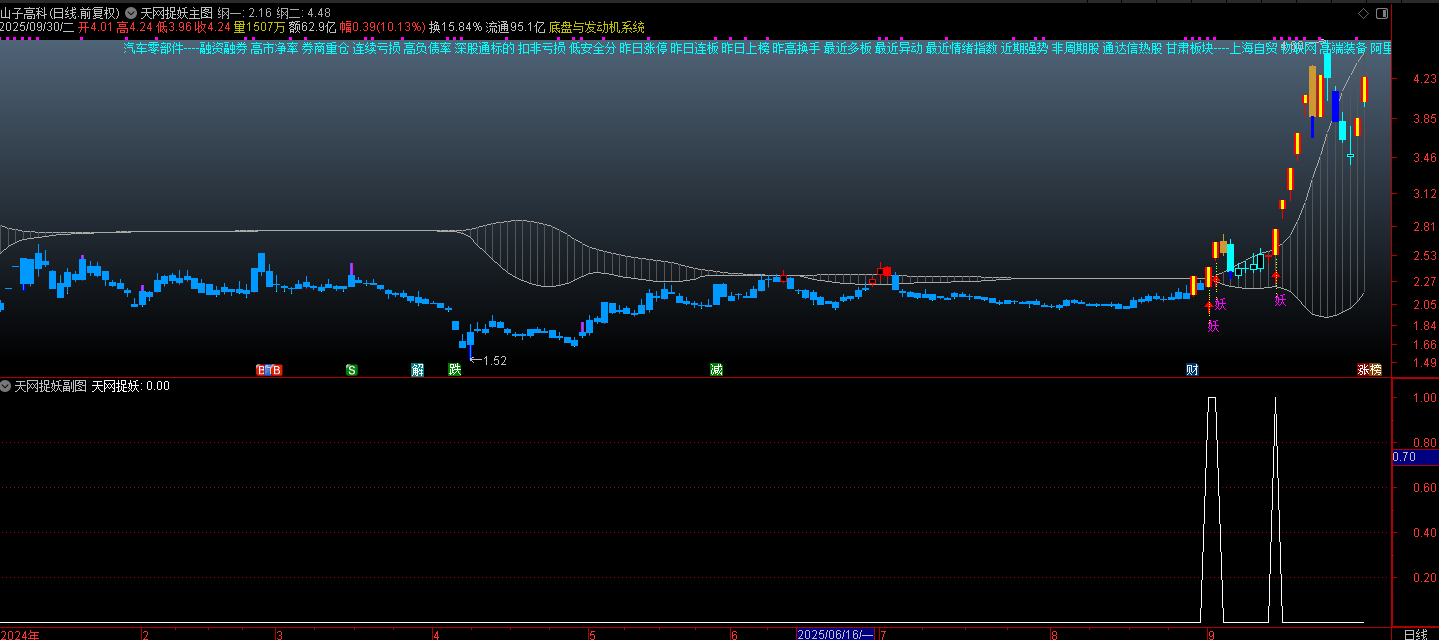
Task: Select the 低安全分 tag
Action: 593,48
